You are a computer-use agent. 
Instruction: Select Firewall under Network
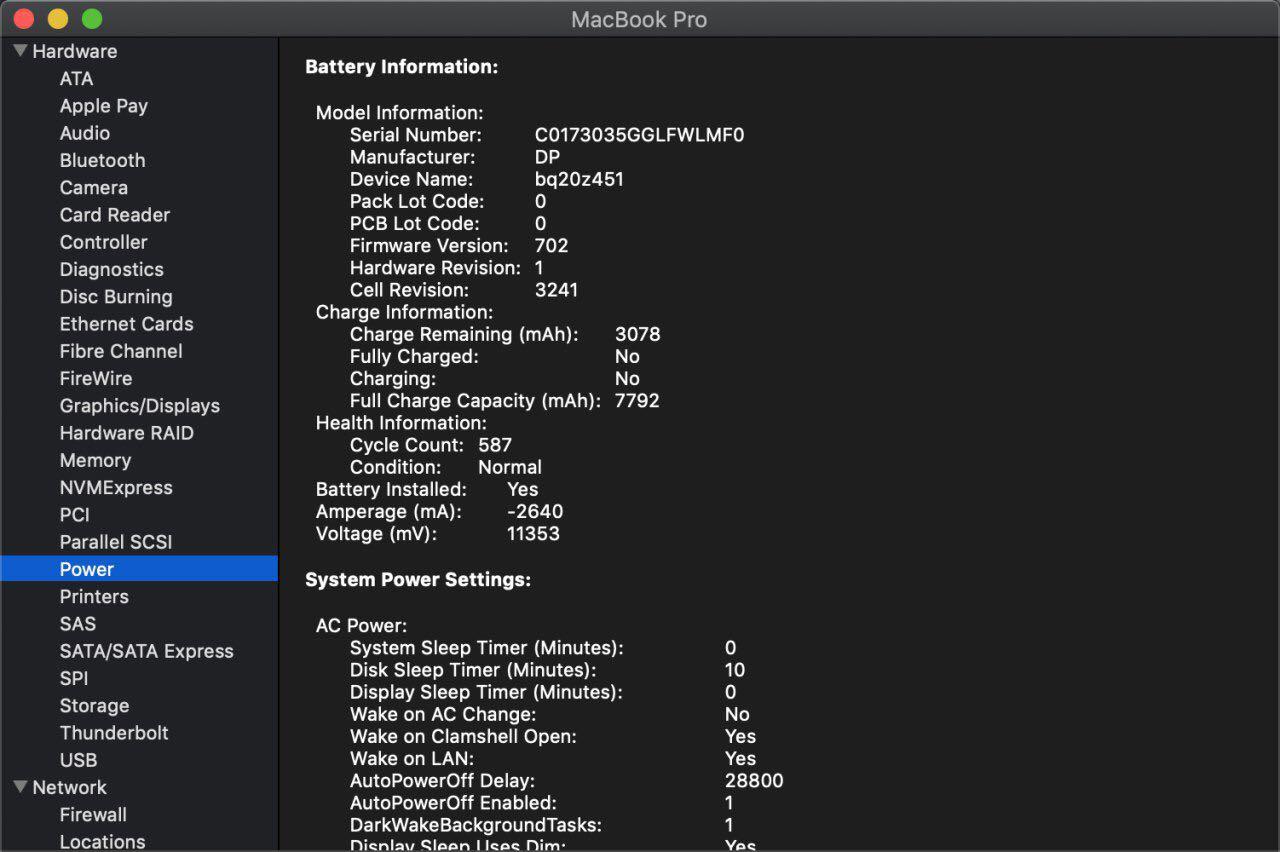[x=93, y=815]
